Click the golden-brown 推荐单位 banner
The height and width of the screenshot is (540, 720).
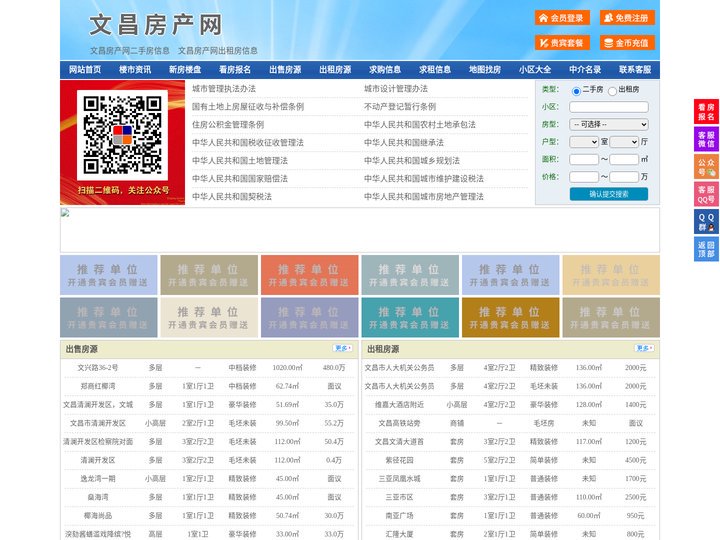(x=511, y=317)
